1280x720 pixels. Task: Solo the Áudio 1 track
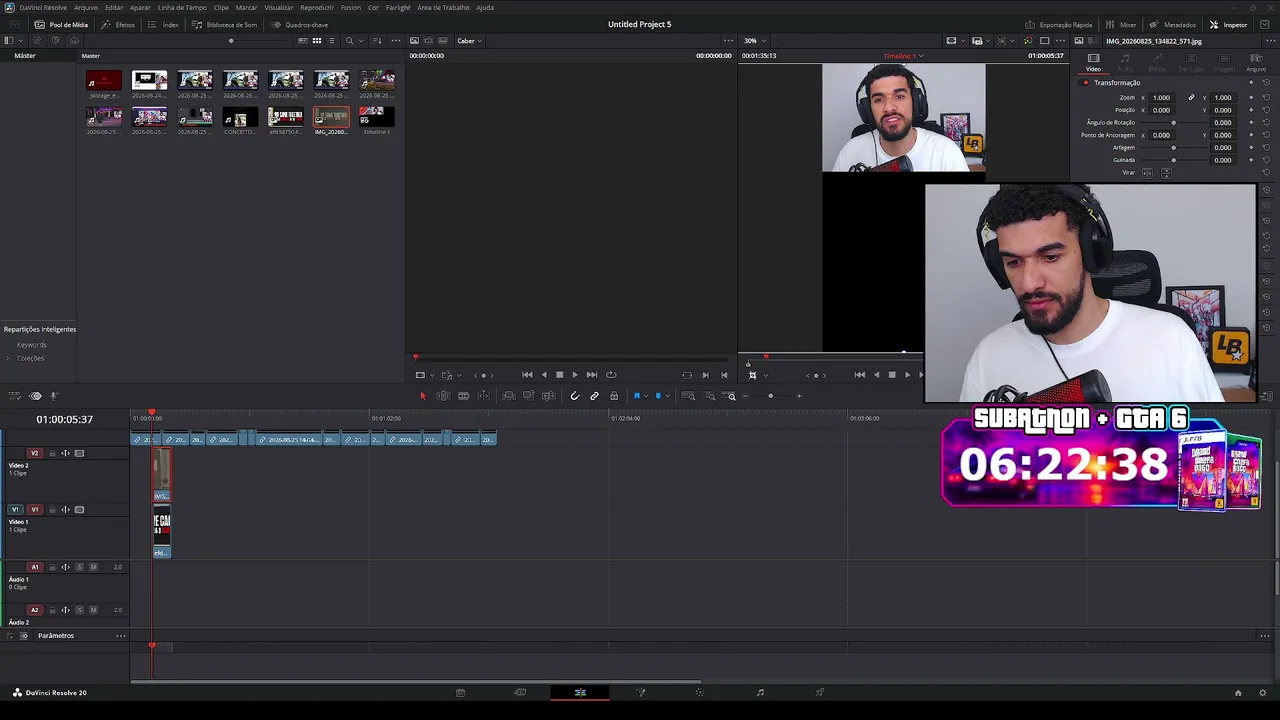click(80, 567)
